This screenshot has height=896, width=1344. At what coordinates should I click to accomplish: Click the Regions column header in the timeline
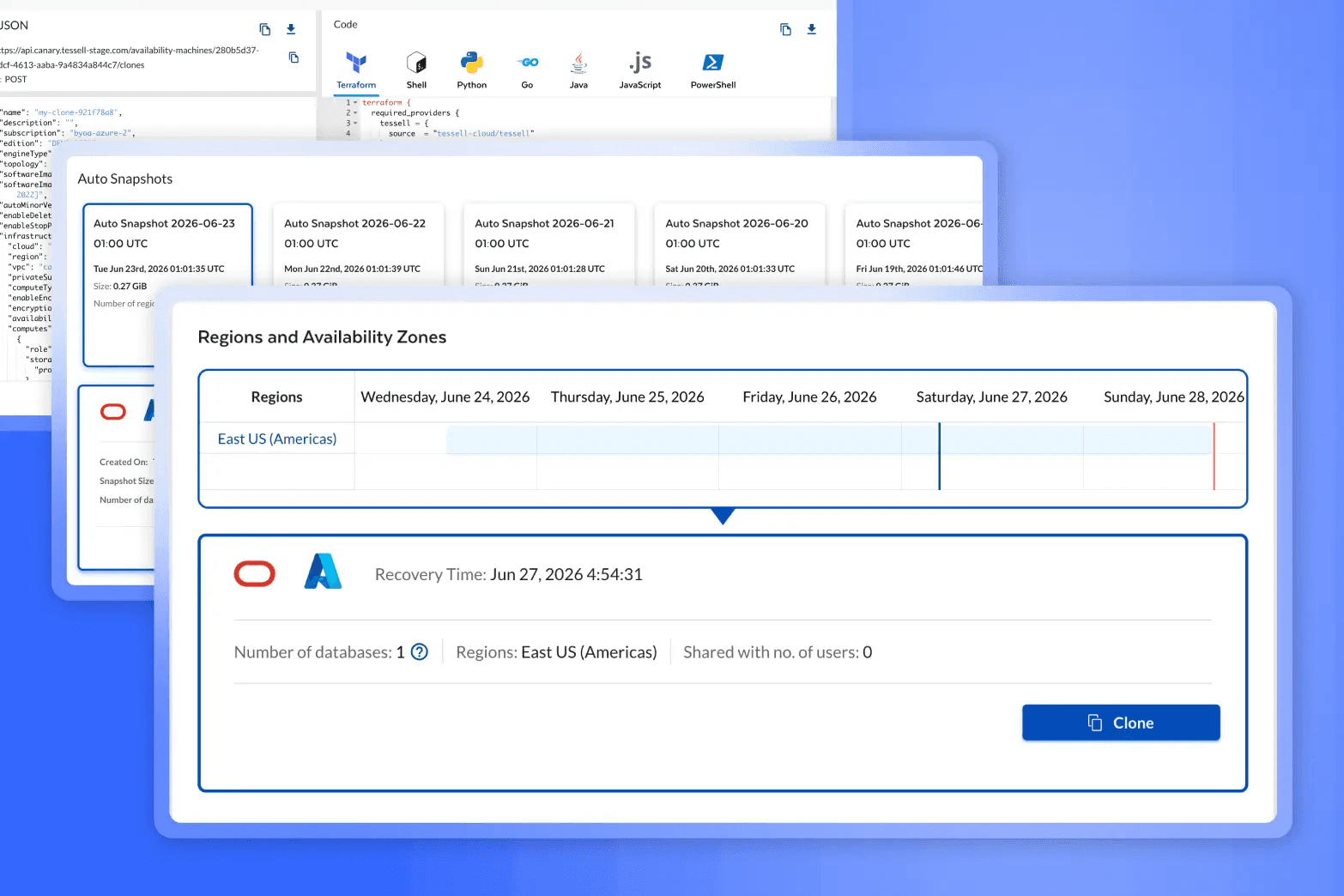point(276,397)
